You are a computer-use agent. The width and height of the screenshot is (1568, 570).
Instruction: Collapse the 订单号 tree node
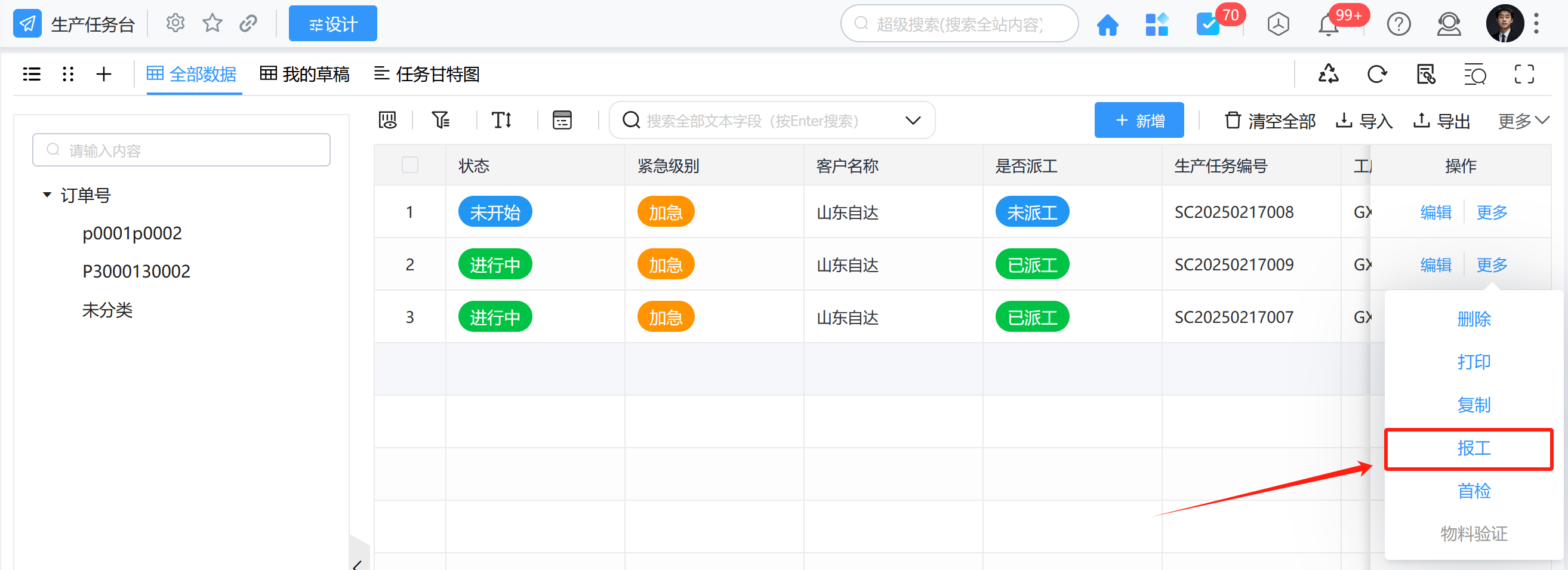tap(47, 196)
